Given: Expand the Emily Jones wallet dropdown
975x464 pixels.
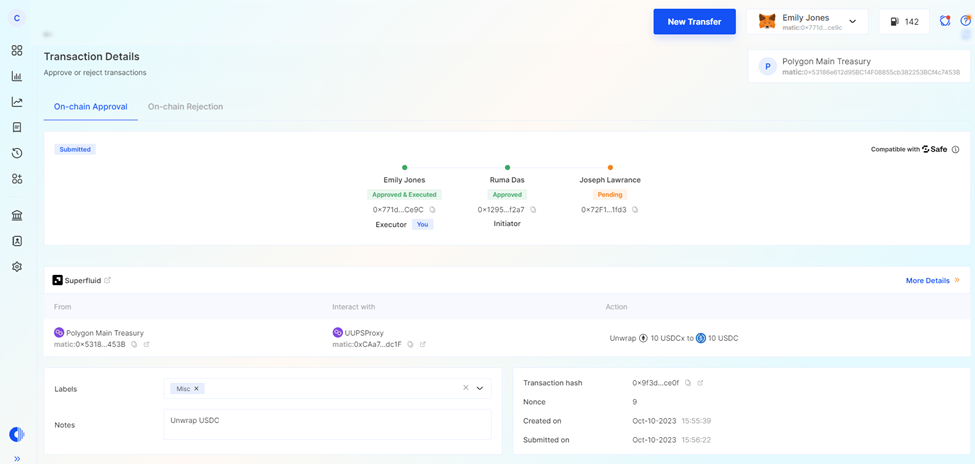Looking at the screenshot, I should coord(852,21).
